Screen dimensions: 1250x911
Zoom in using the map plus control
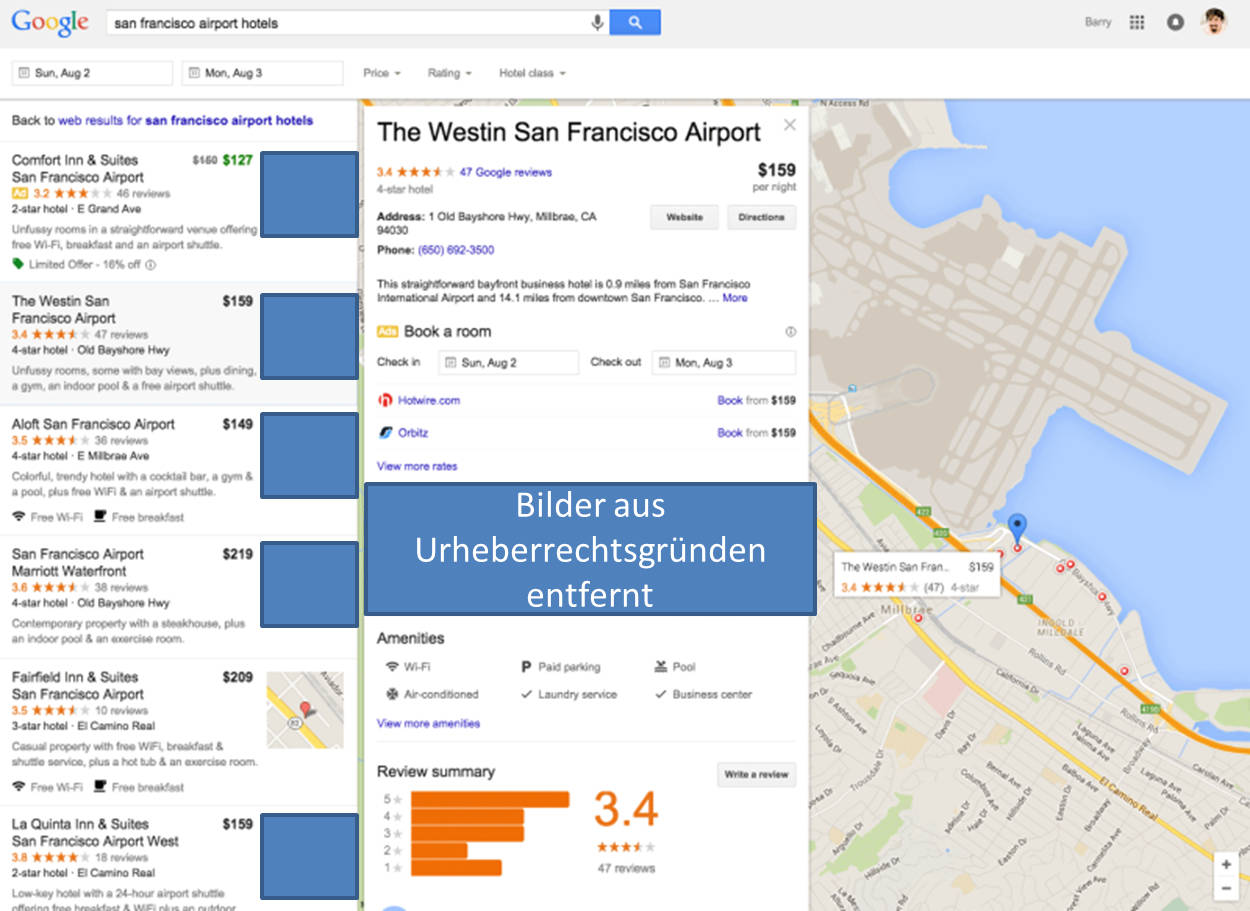click(1226, 863)
